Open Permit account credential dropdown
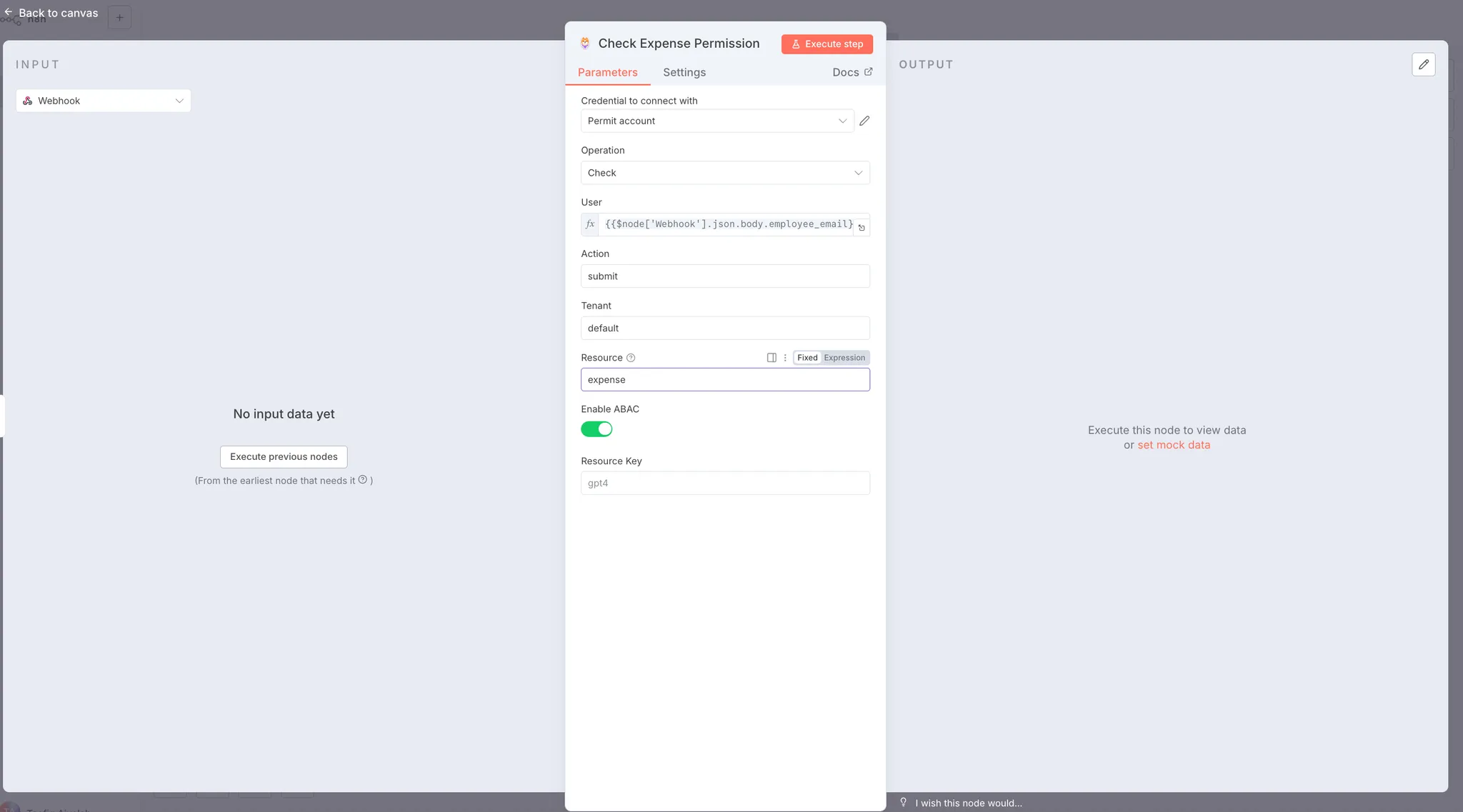Viewport: 1463px width, 812px height. [716, 121]
